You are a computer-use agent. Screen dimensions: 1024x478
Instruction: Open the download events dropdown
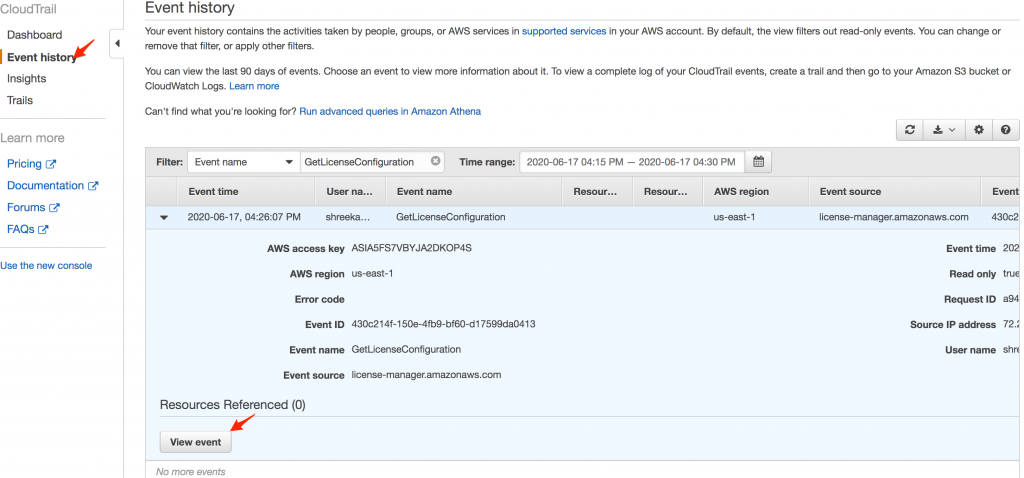pos(944,130)
